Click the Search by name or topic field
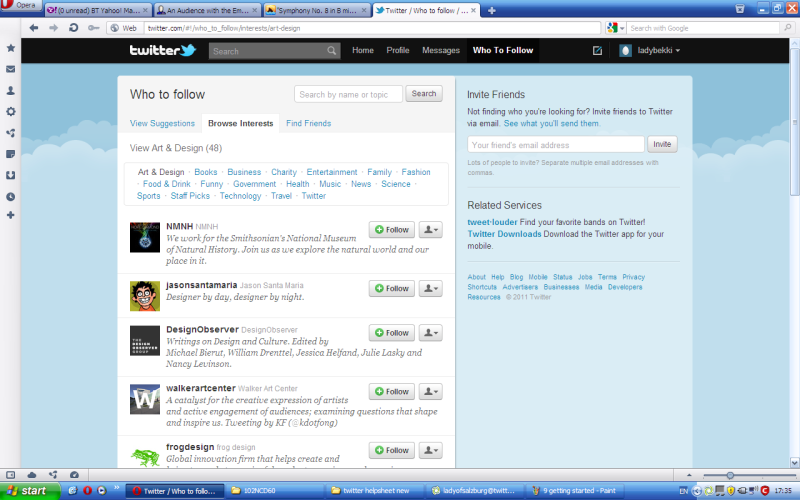This screenshot has width=800, height=500. tap(348, 94)
